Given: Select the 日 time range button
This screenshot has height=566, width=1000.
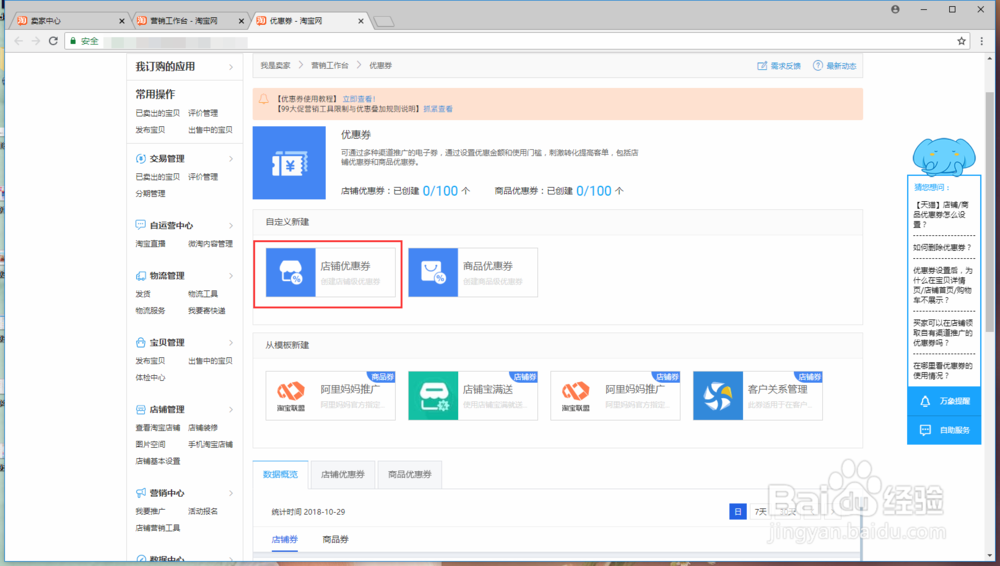Looking at the screenshot, I should pos(738,512).
